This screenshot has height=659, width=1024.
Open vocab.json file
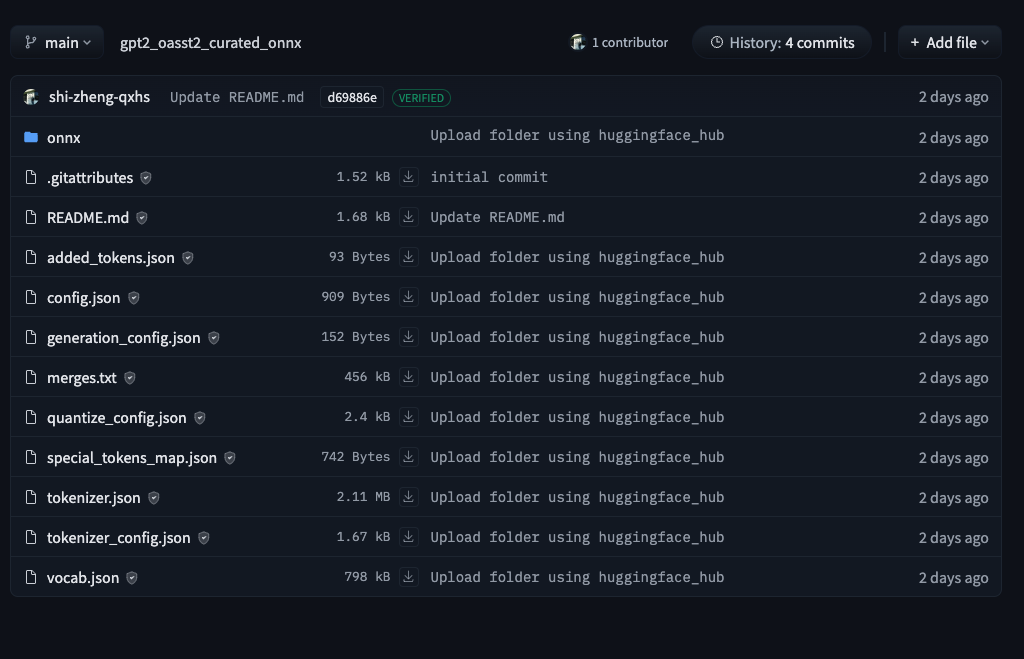pyautogui.click(x=83, y=578)
